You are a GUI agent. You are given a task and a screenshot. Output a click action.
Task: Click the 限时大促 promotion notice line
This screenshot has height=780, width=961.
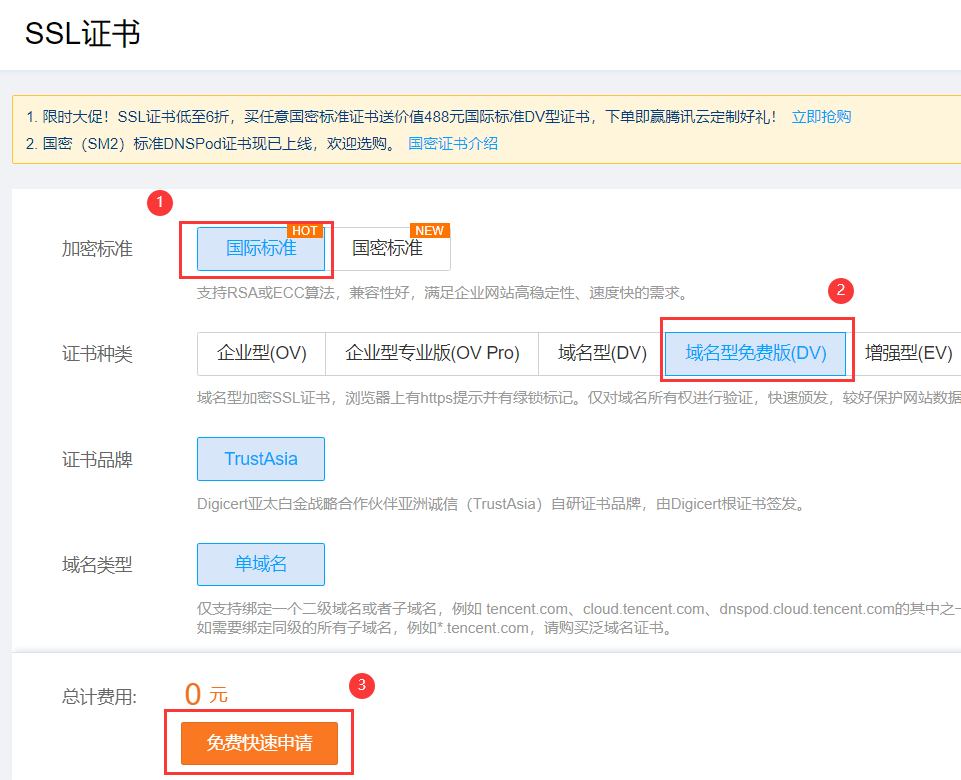(401, 116)
